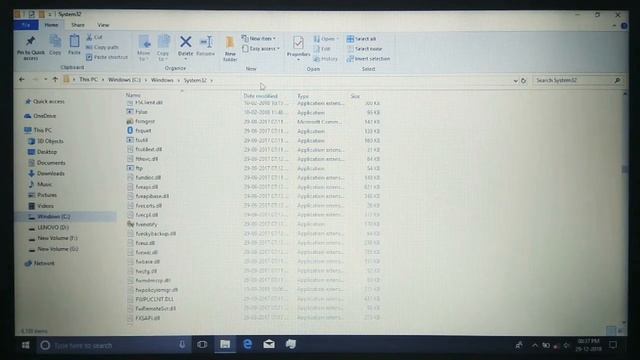Click the History command
640x360 pixels.
point(325,59)
